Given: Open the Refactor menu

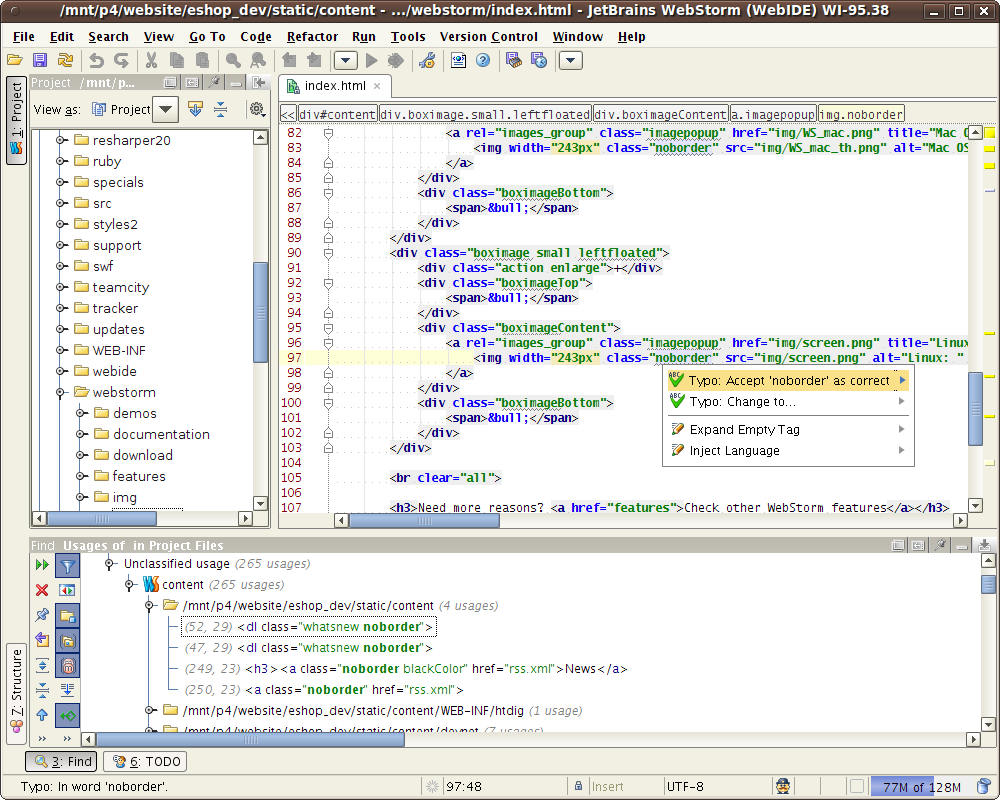Looking at the screenshot, I should click(x=312, y=37).
